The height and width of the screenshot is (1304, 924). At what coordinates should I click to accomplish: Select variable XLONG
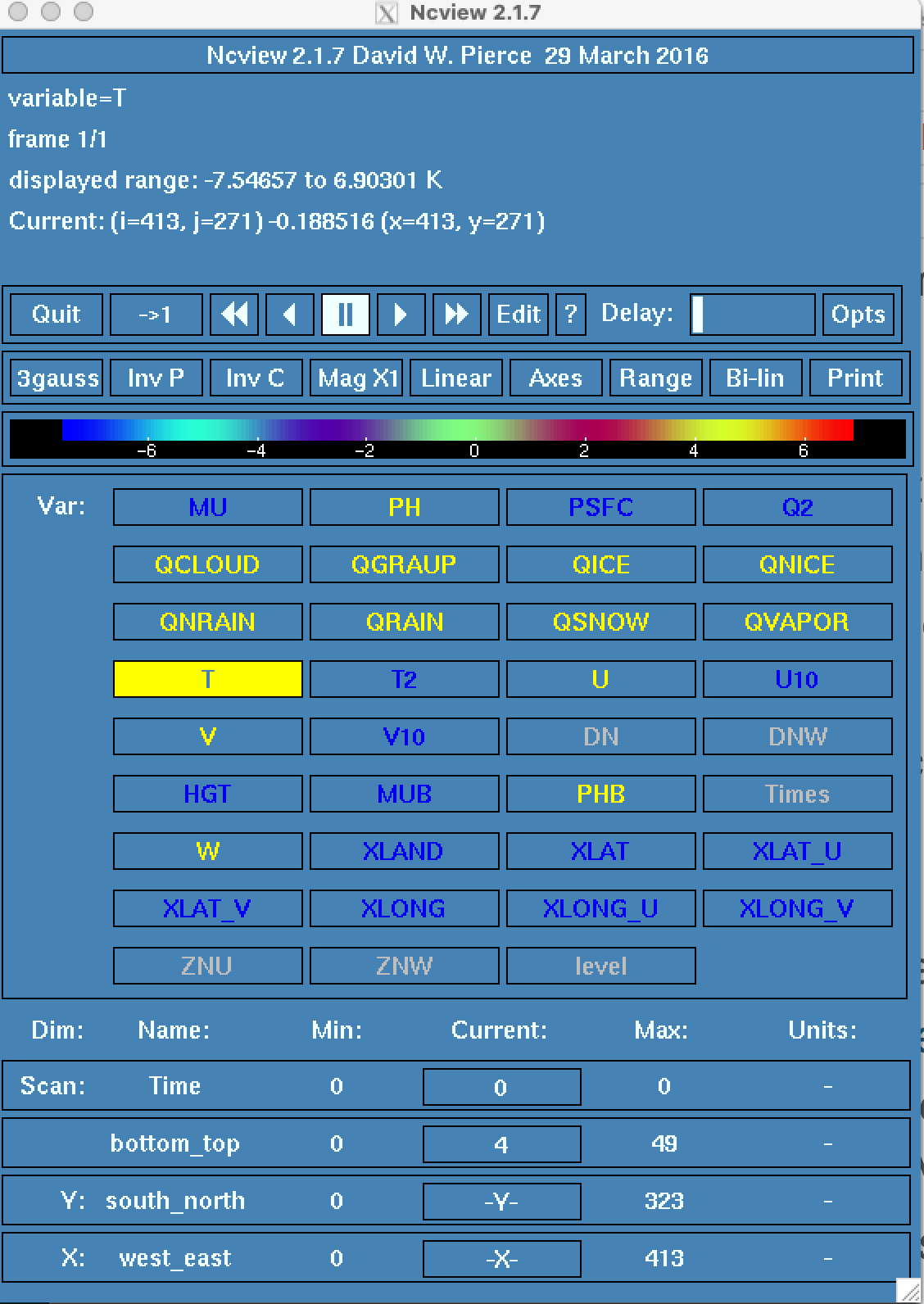[405, 908]
